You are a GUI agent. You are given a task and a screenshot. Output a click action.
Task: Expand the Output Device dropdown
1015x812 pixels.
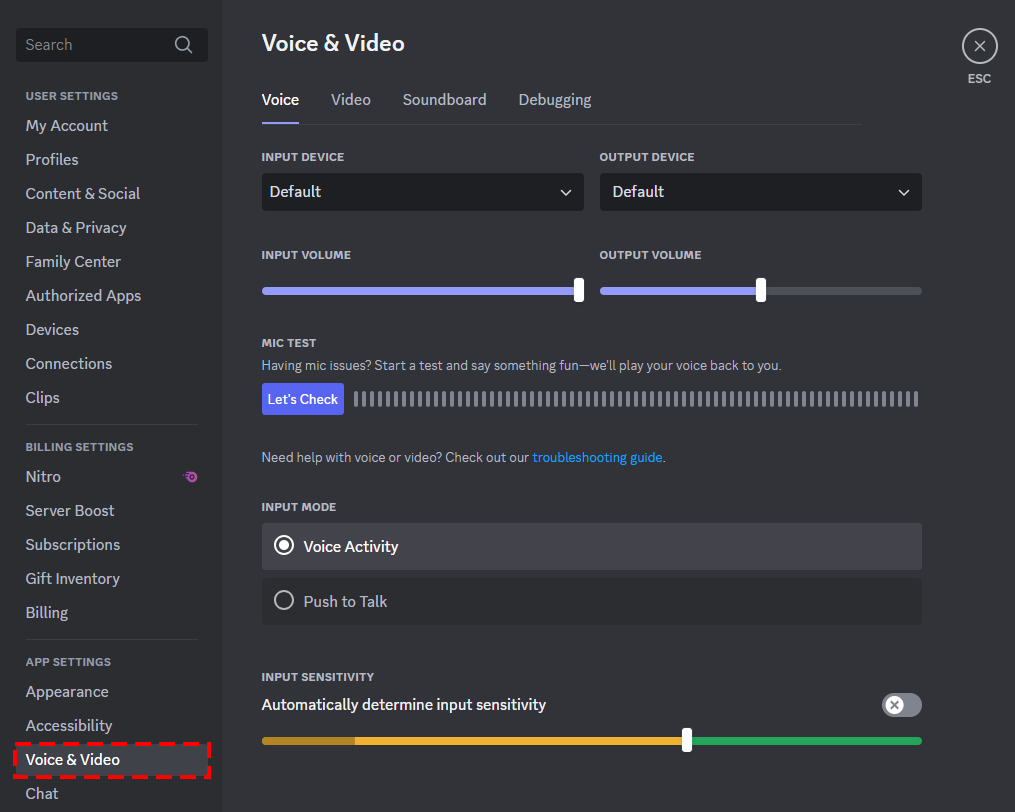[760, 192]
